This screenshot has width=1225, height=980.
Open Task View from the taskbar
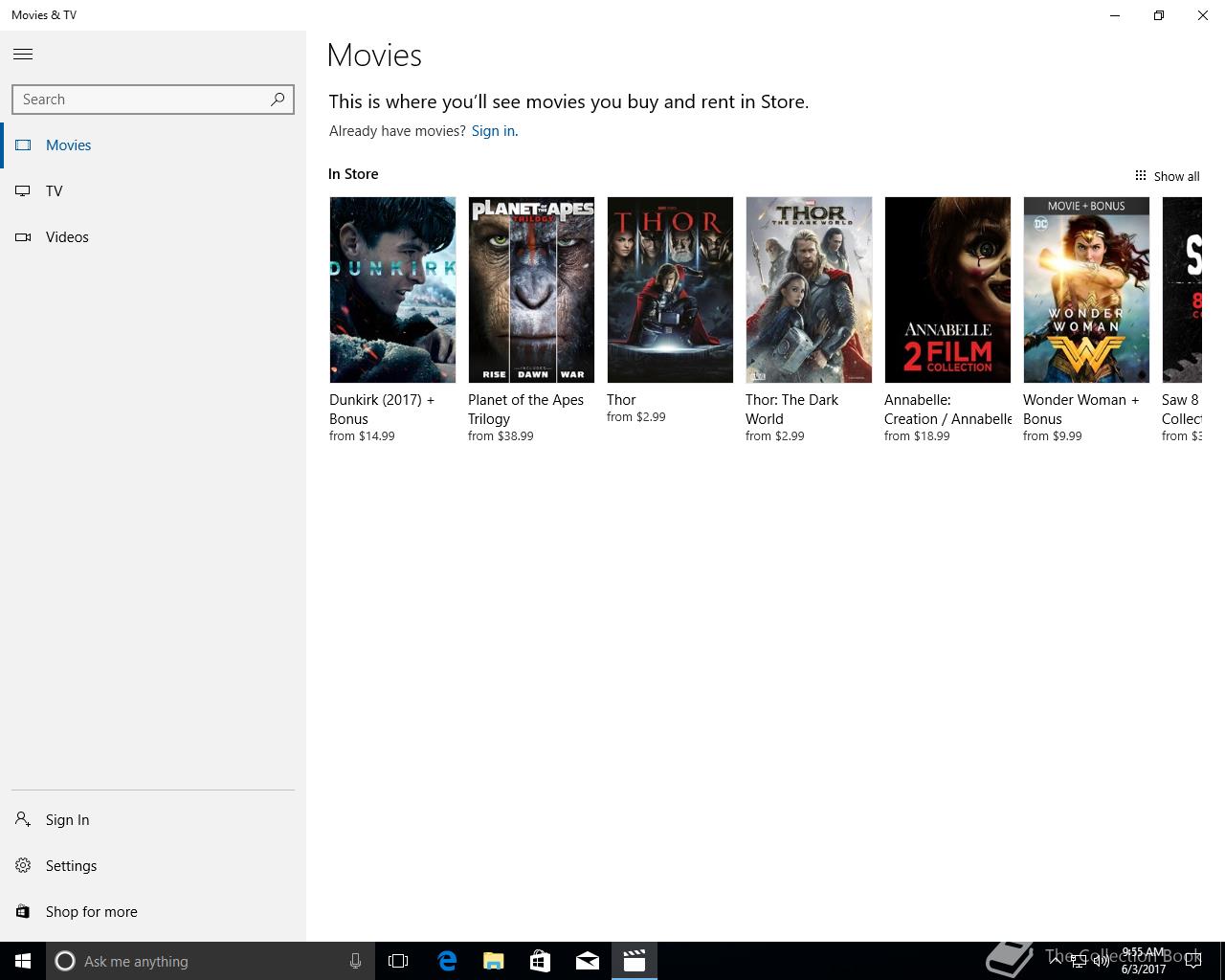pos(398,961)
